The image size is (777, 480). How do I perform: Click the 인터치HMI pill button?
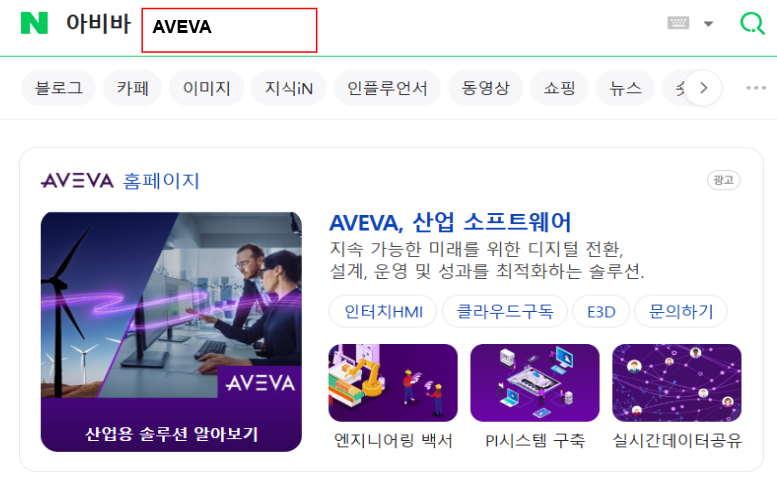(383, 312)
